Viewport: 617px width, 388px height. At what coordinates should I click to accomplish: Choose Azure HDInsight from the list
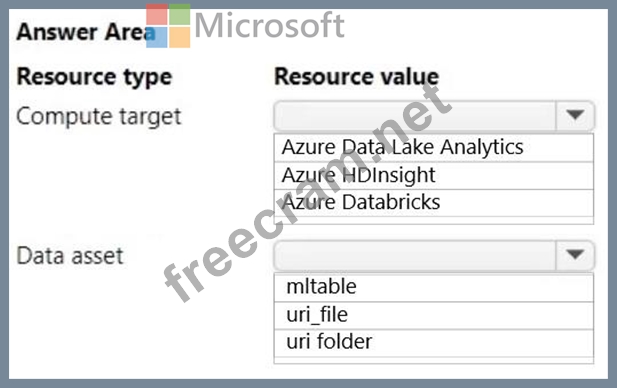[434, 176]
